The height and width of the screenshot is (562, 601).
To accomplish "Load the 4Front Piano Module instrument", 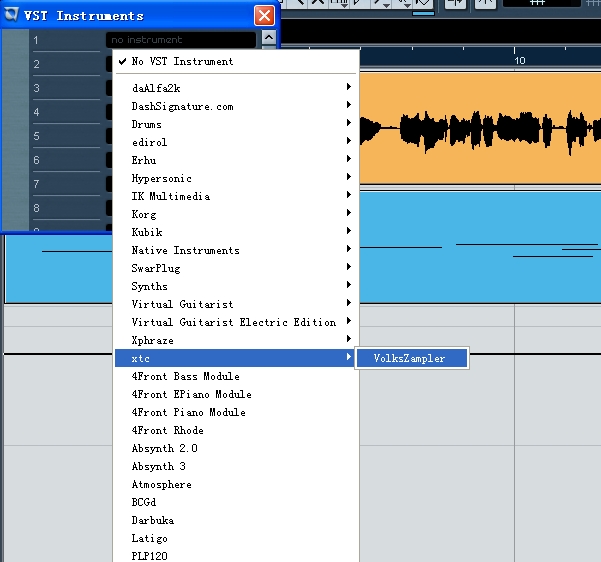I will pos(236,412).
